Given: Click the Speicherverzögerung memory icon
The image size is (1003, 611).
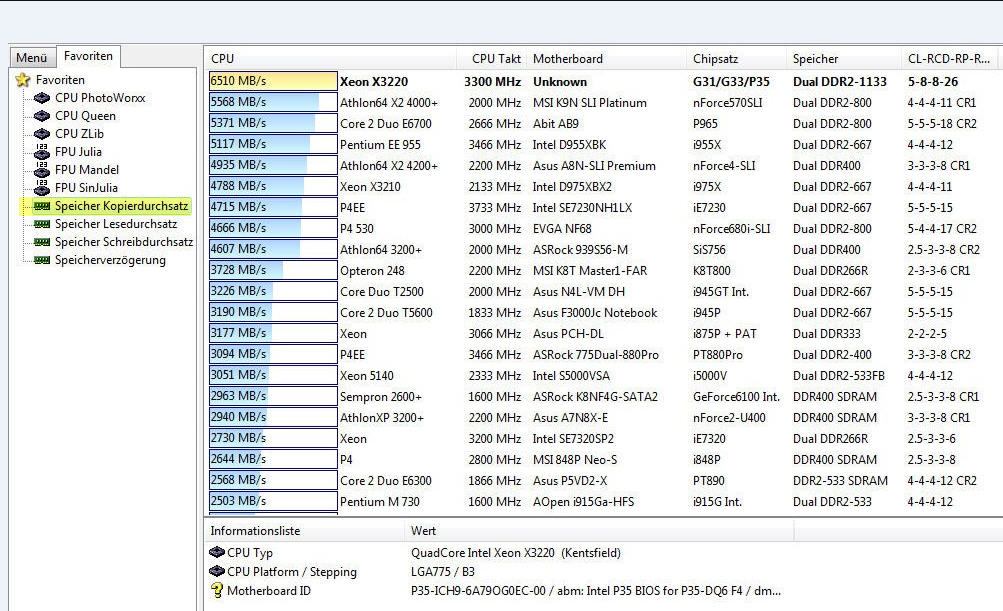Looking at the screenshot, I should tap(42, 260).
